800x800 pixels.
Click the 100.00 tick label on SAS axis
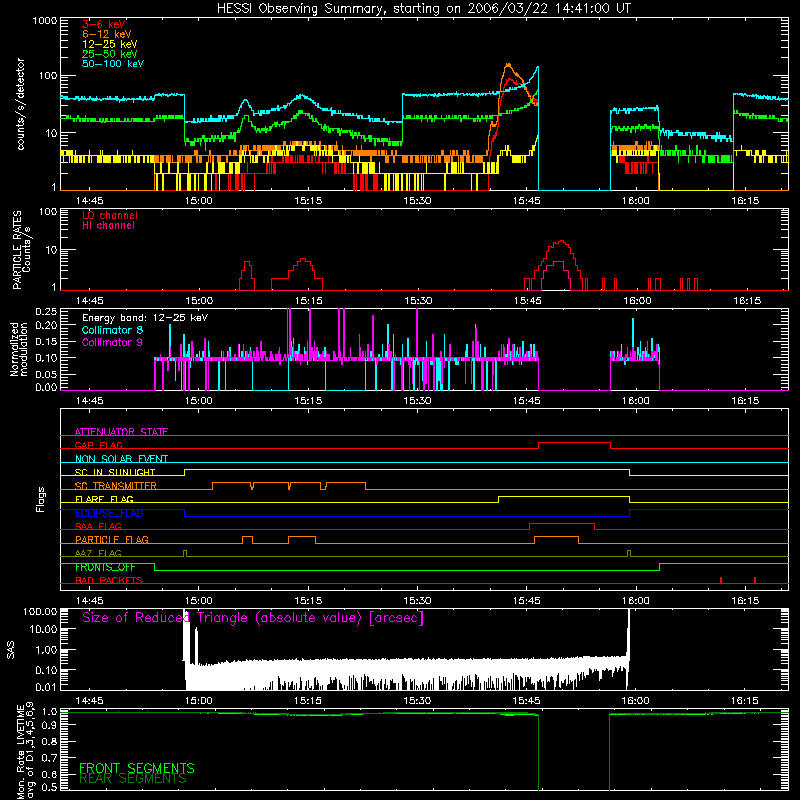click(40, 611)
